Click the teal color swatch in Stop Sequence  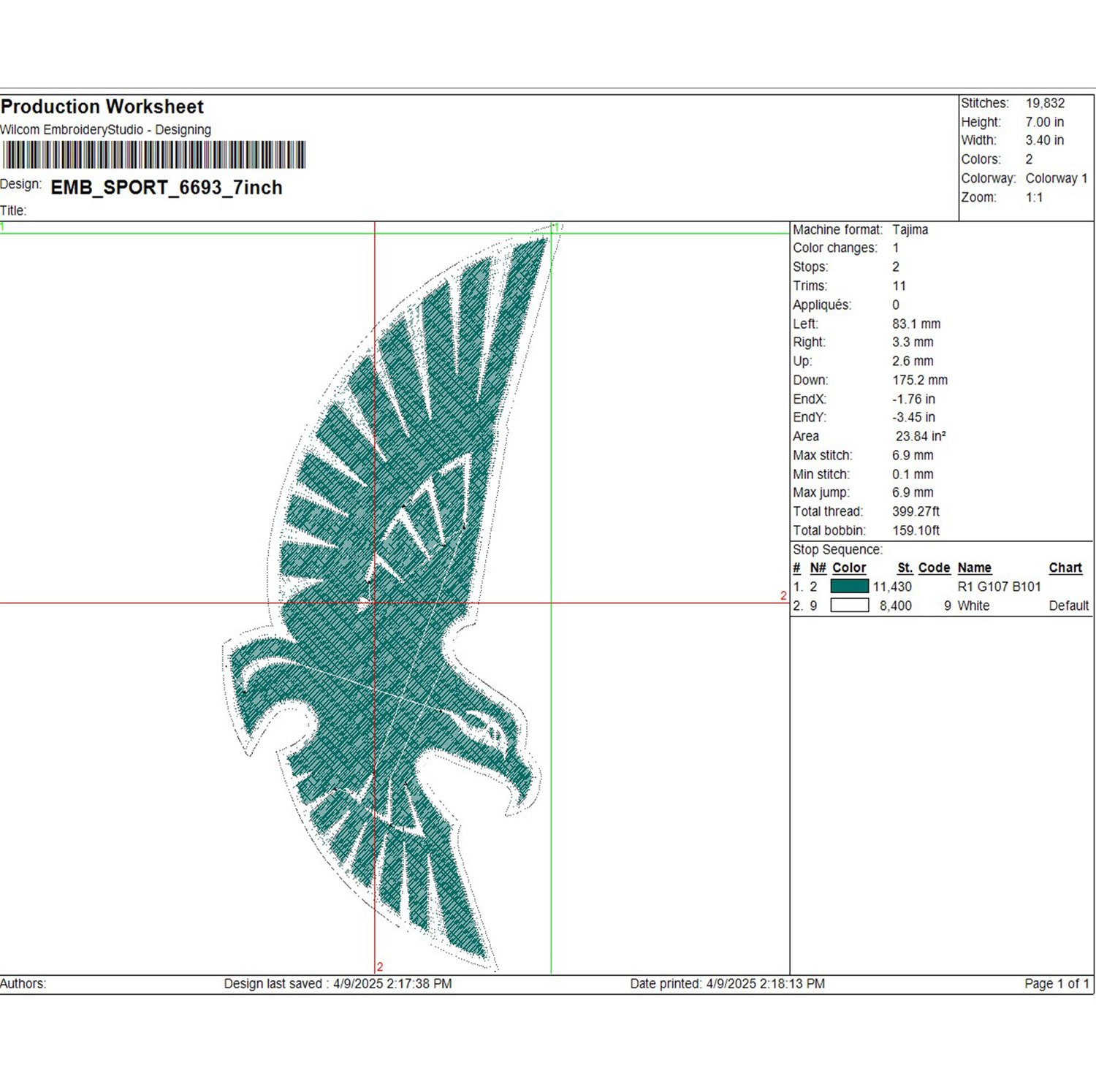(x=849, y=586)
